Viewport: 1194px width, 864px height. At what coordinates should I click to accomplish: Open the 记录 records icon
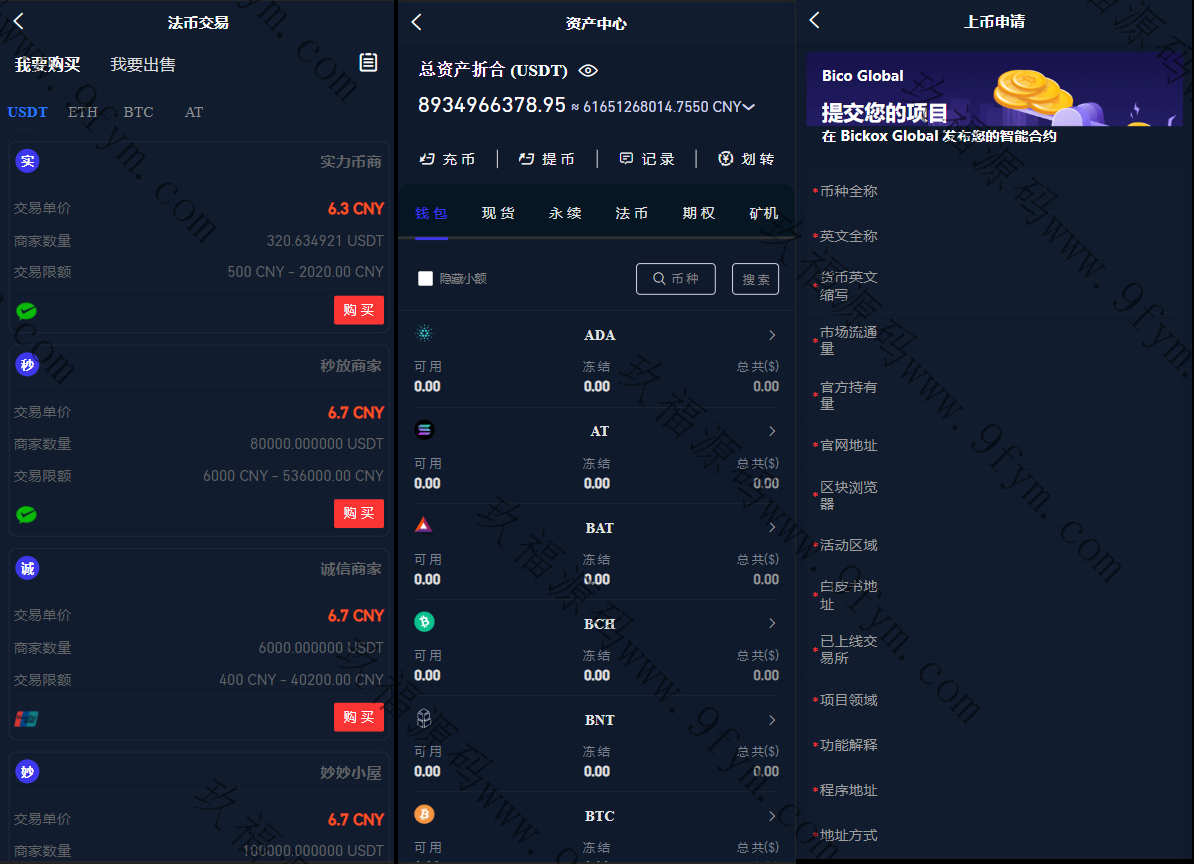627,159
